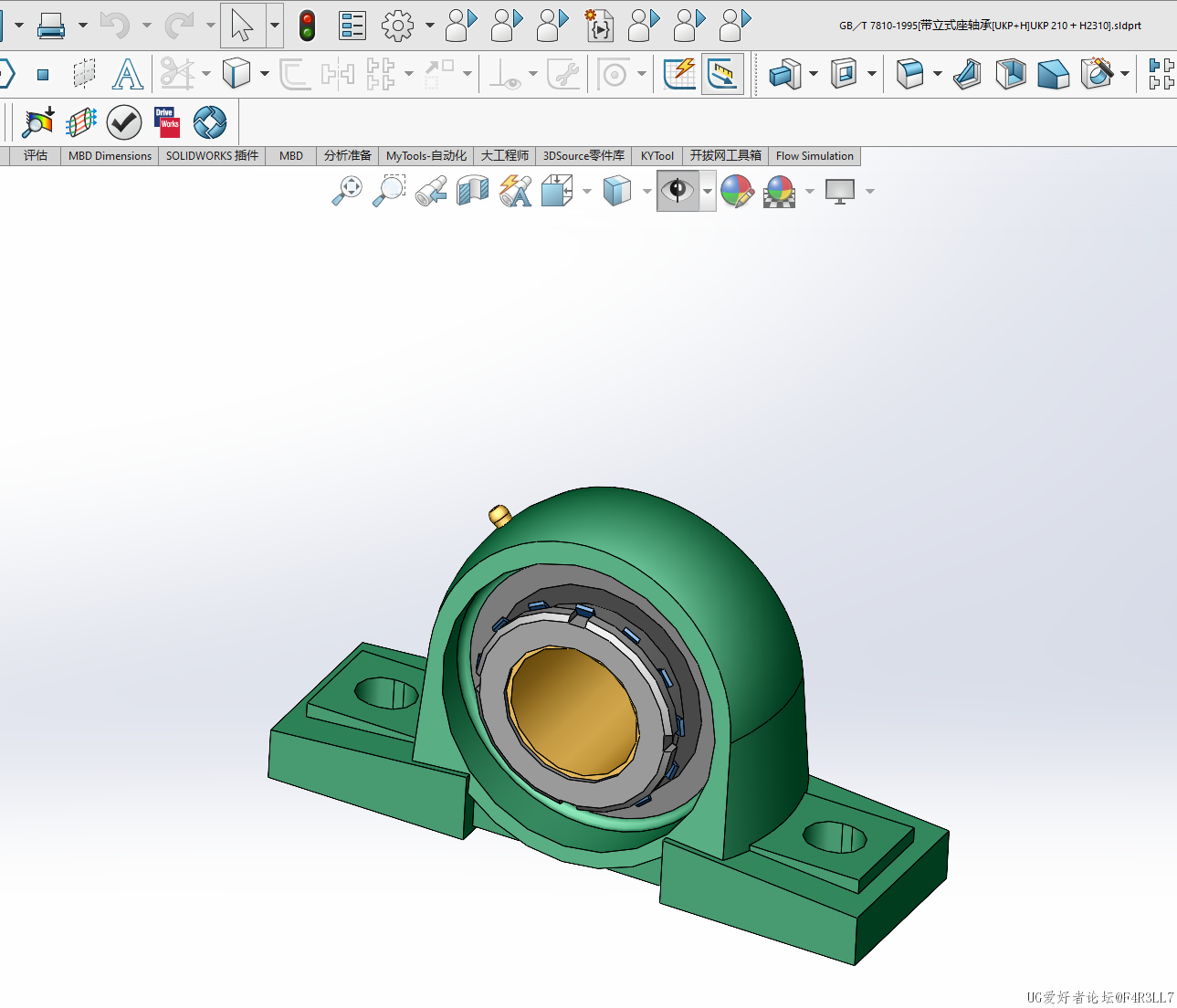Viewport: 1177px width, 1008px height.
Task: Select the Text sketch tool
Action: pyautogui.click(x=128, y=74)
